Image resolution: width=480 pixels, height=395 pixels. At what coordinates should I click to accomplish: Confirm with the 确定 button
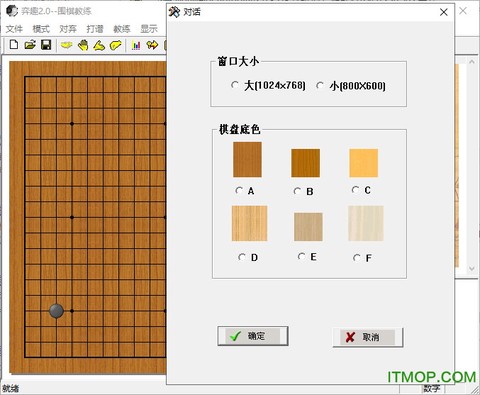253,336
